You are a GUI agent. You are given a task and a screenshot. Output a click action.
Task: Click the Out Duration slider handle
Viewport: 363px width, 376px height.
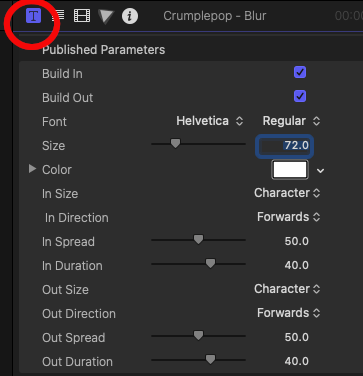(x=210, y=359)
